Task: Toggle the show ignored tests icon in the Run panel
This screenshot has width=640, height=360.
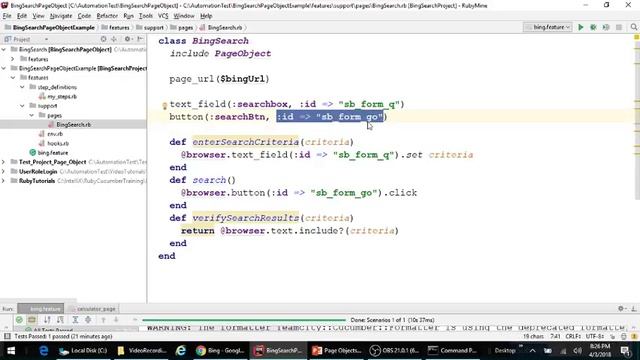Action: (x=32, y=320)
